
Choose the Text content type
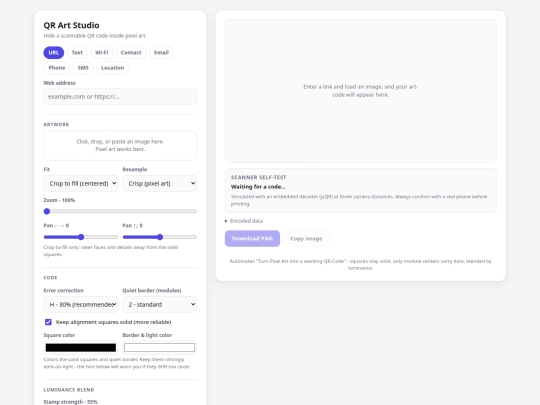tap(77, 53)
